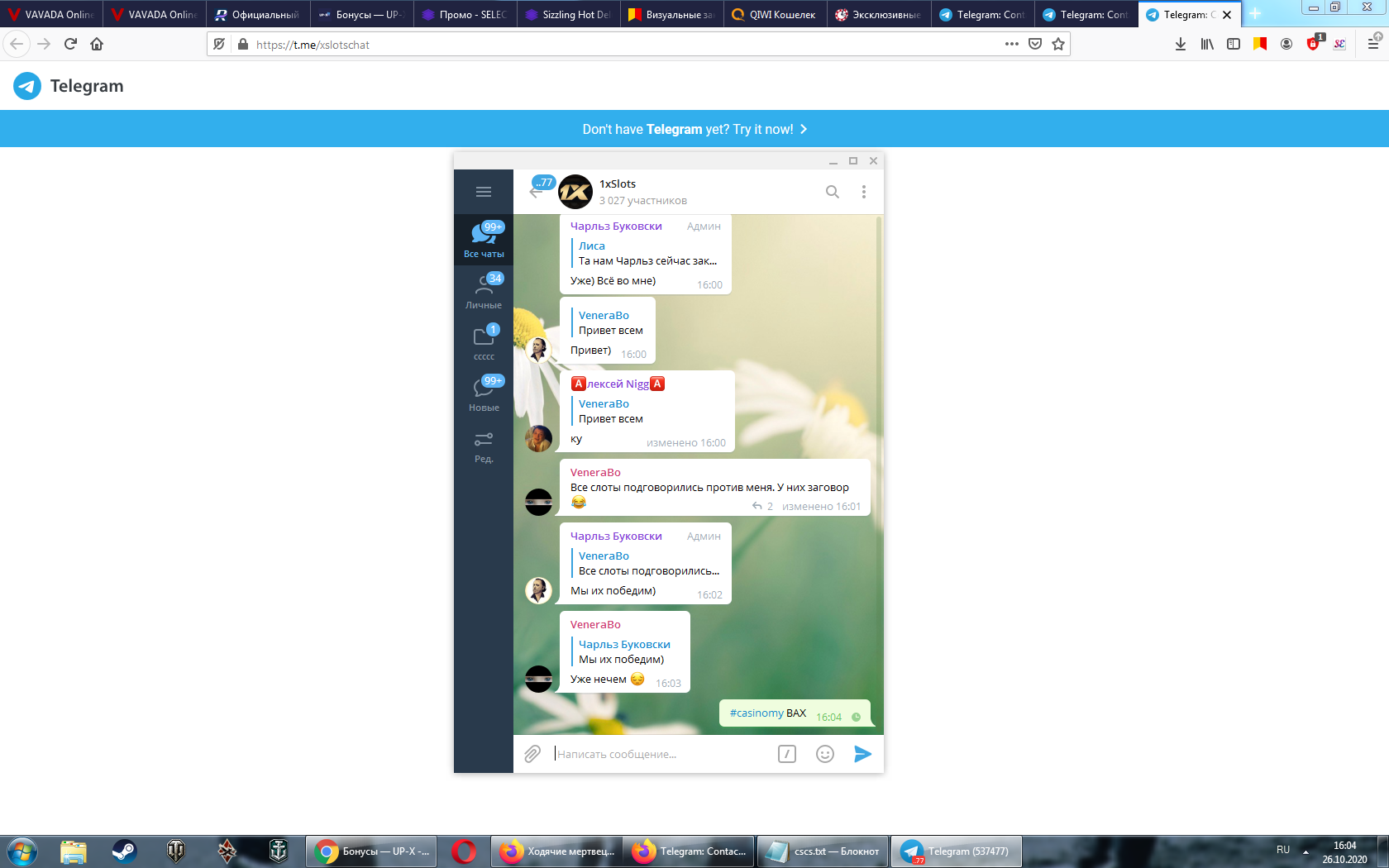Open page actions three-dot menu in address bar

1012,44
